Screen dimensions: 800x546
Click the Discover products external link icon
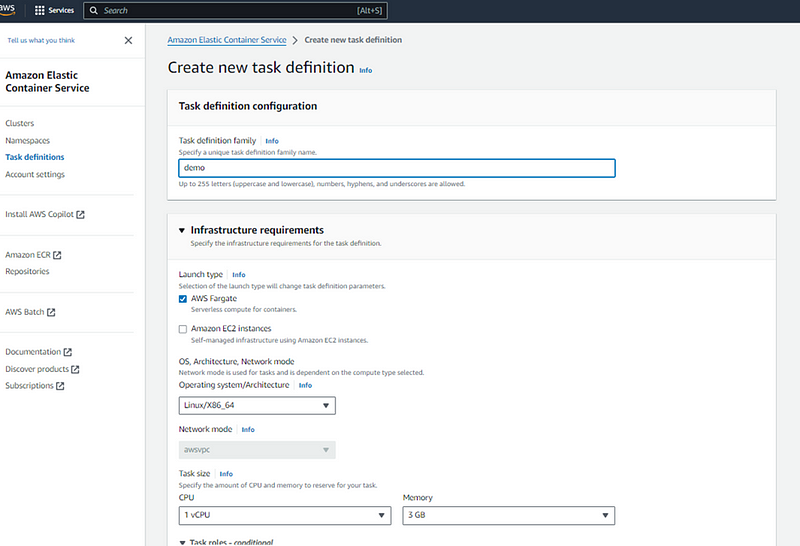tap(75, 369)
